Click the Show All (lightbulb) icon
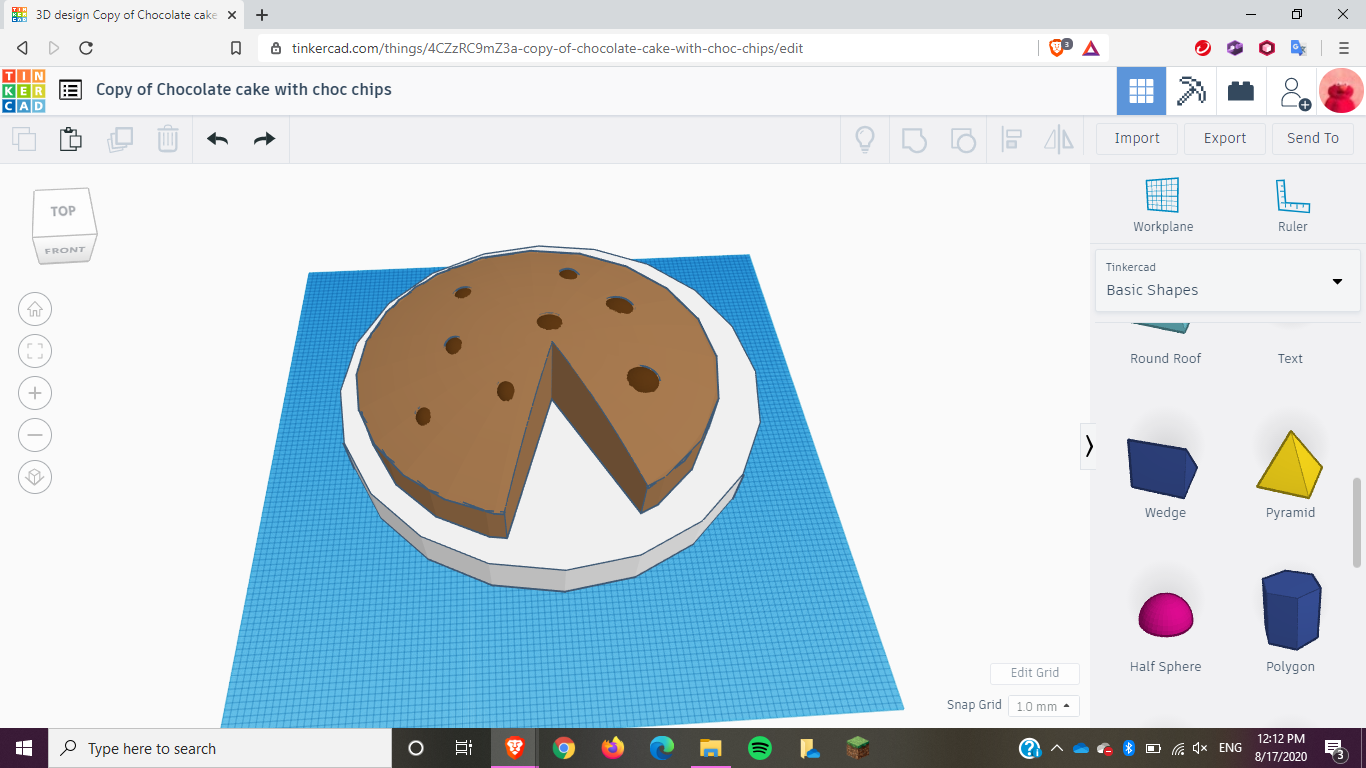The width and height of the screenshot is (1366, 768). tap(864, 138)
